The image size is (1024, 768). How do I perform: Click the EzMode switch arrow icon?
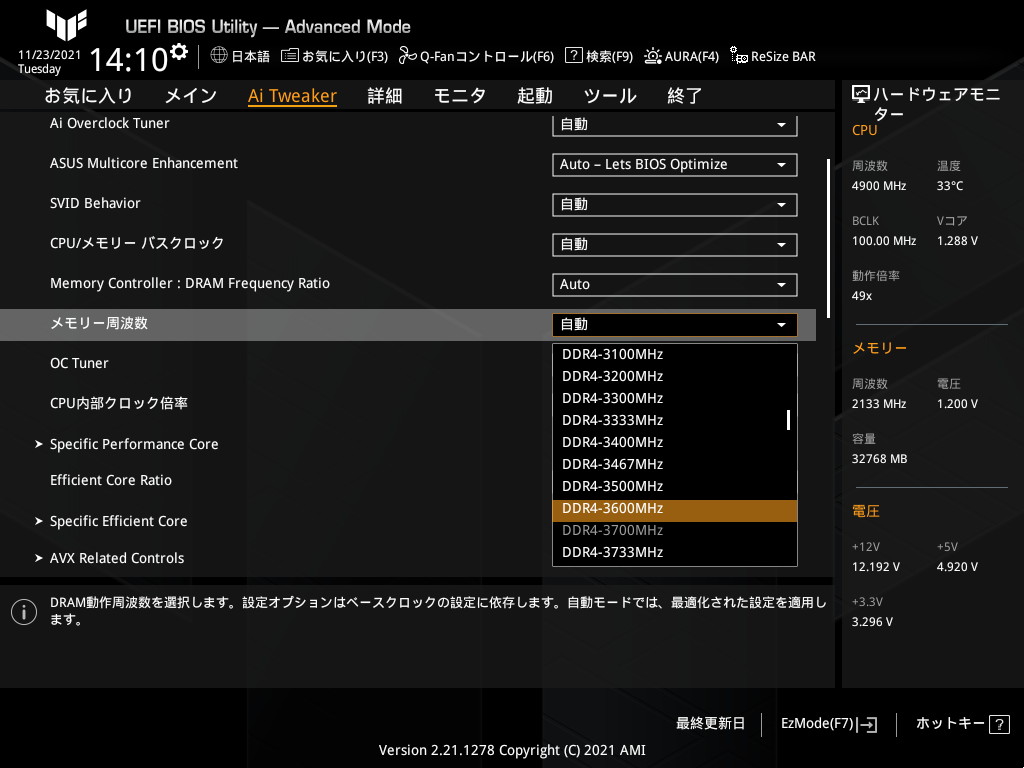(x=867, y=724)
